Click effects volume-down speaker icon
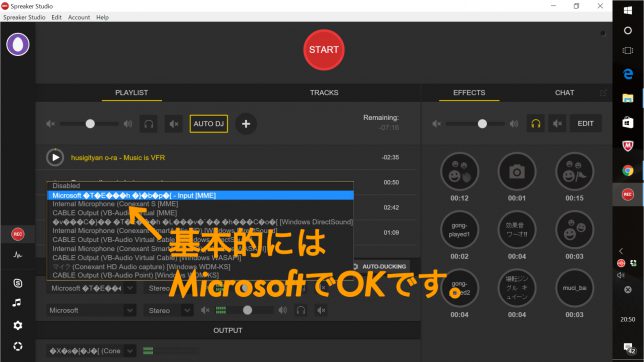This screenshot has height=362, width=644. (x=437, y=124)
